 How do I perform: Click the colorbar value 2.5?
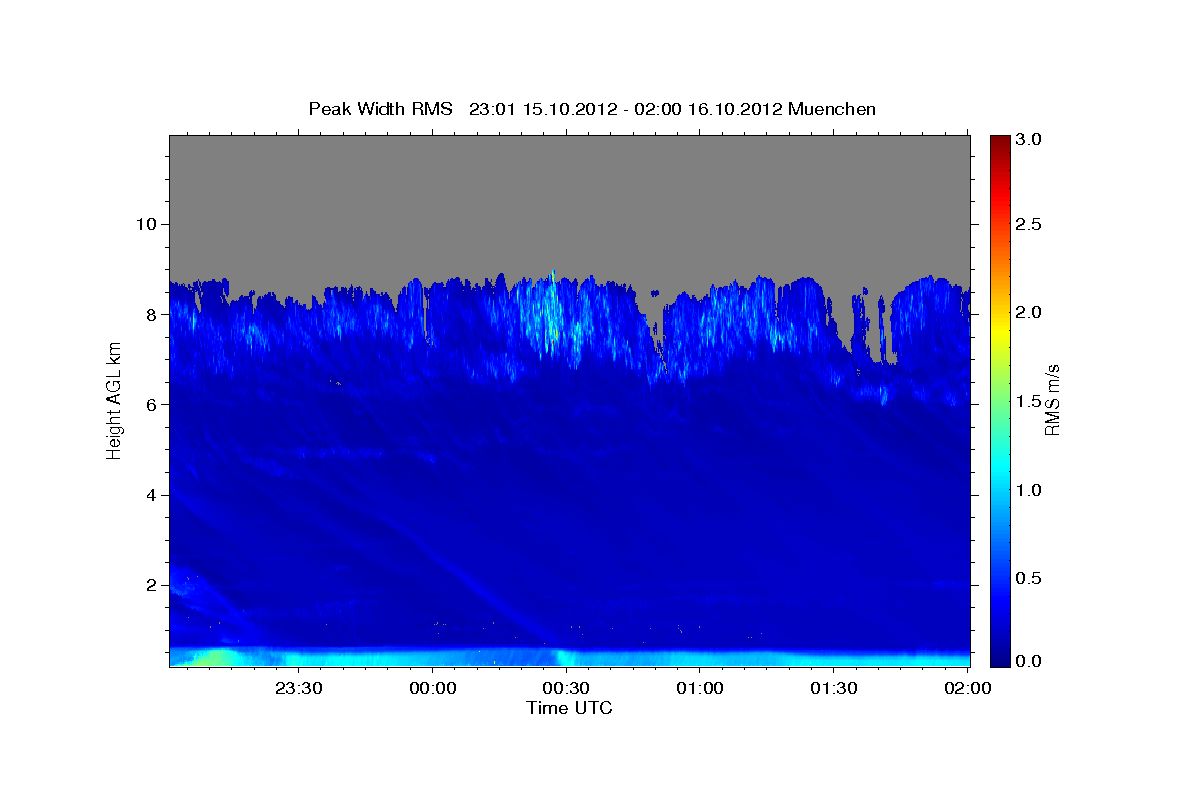pyautogui.click(x=1028, y=225)
